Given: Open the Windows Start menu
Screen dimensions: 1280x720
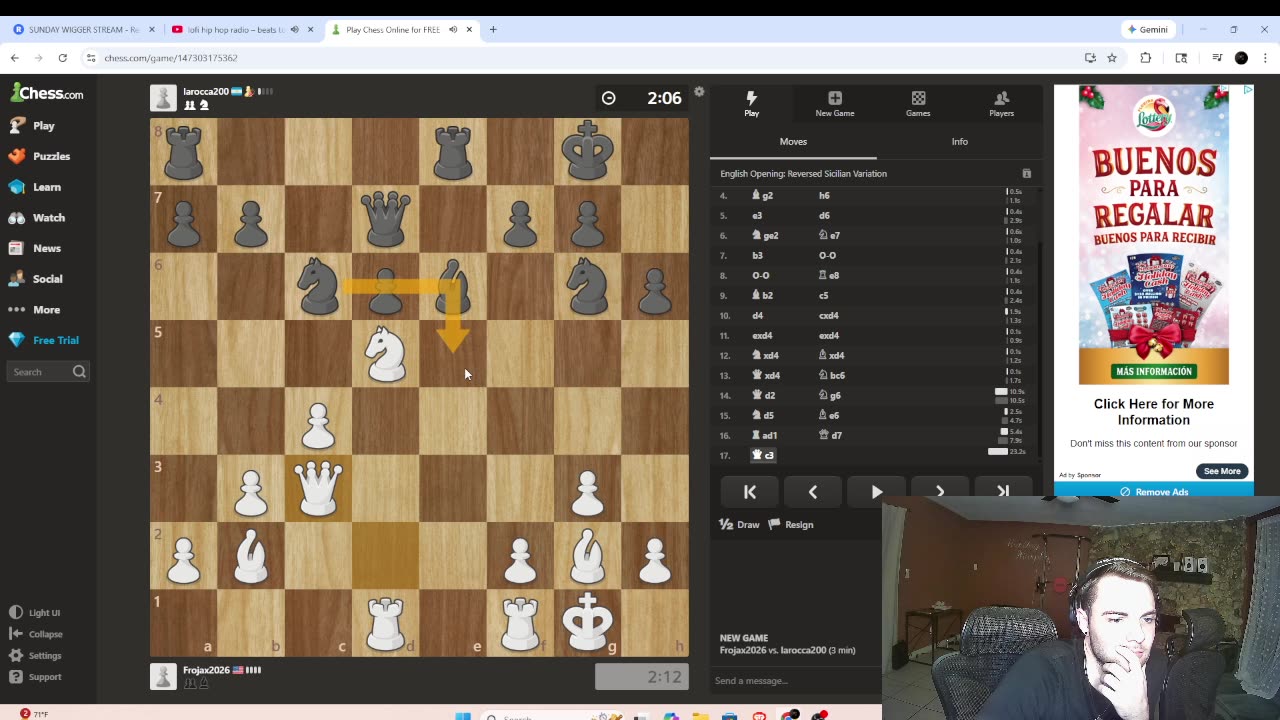Looking at the screenshot, I should (462, 716).
